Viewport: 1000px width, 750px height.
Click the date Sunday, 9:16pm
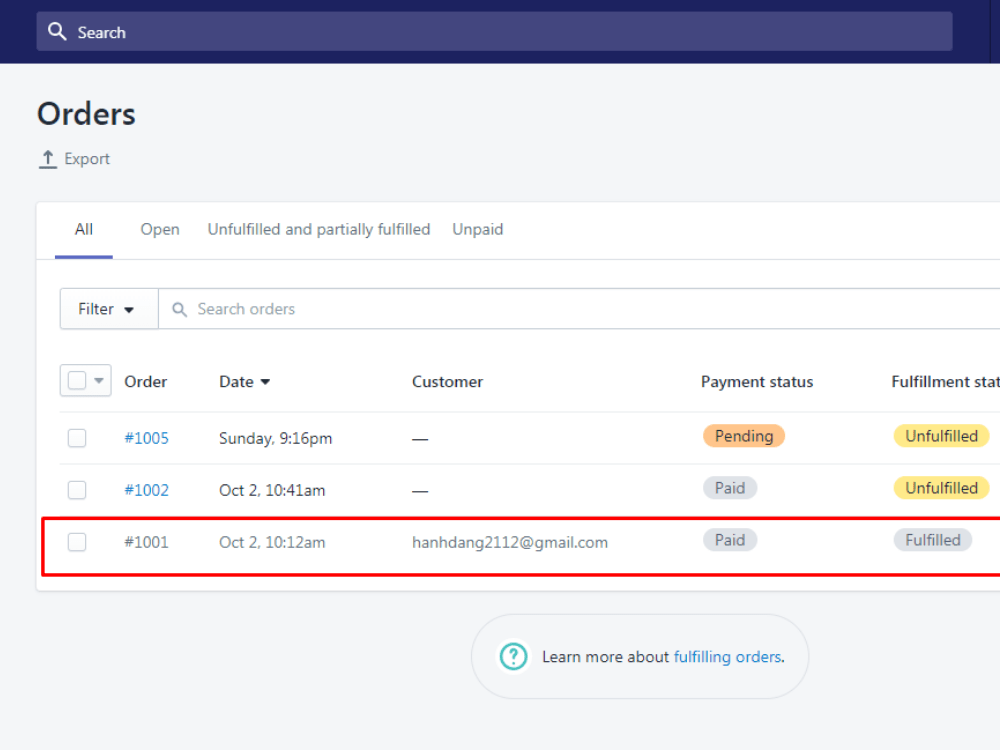click(276, 439)
